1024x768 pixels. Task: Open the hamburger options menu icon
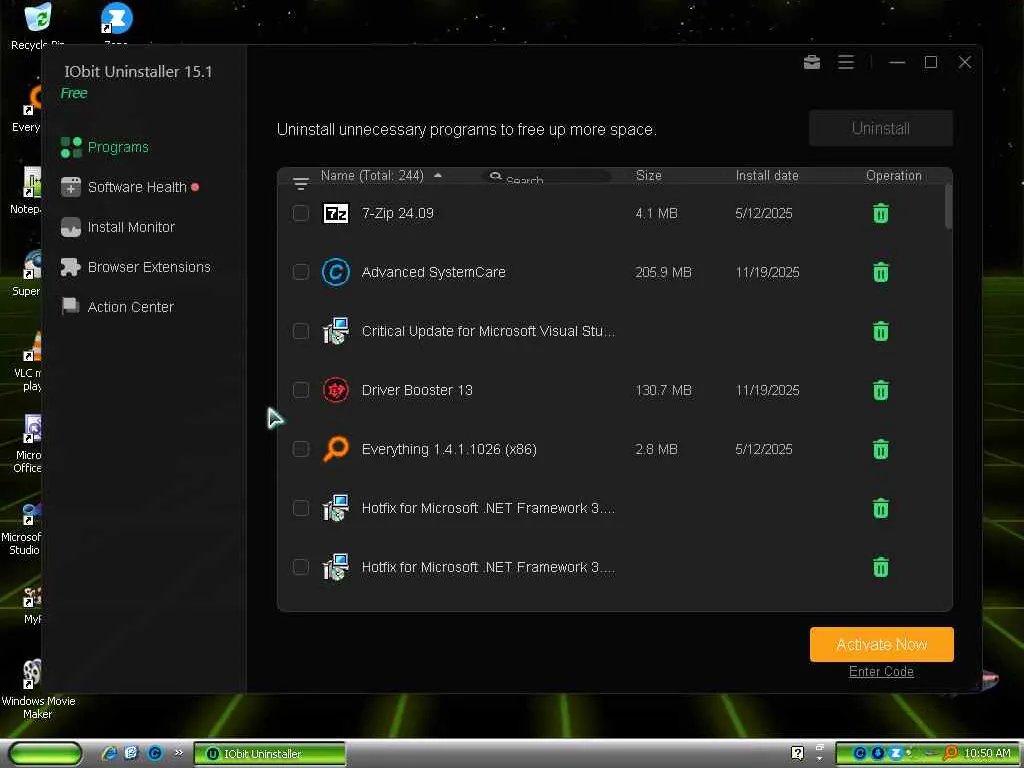point(846,62)
